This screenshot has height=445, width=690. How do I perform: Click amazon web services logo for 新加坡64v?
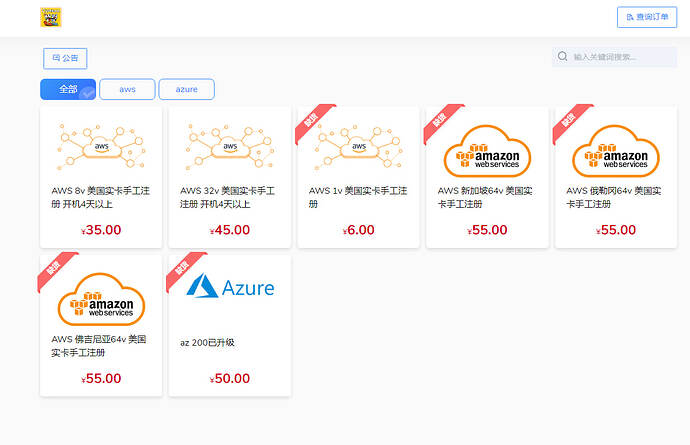point(487,151)
